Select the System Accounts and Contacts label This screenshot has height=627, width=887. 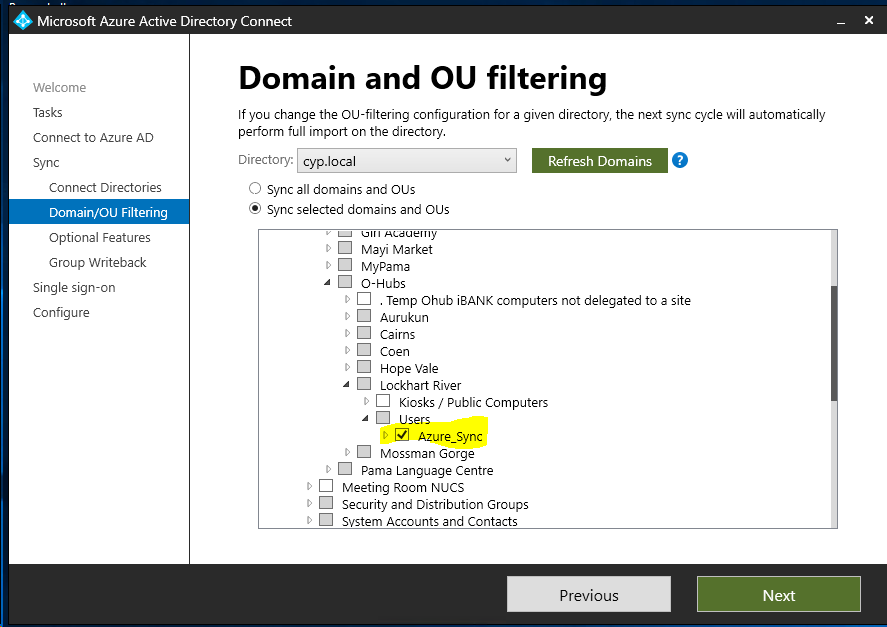pyautogui.click(x=429, y=521)
